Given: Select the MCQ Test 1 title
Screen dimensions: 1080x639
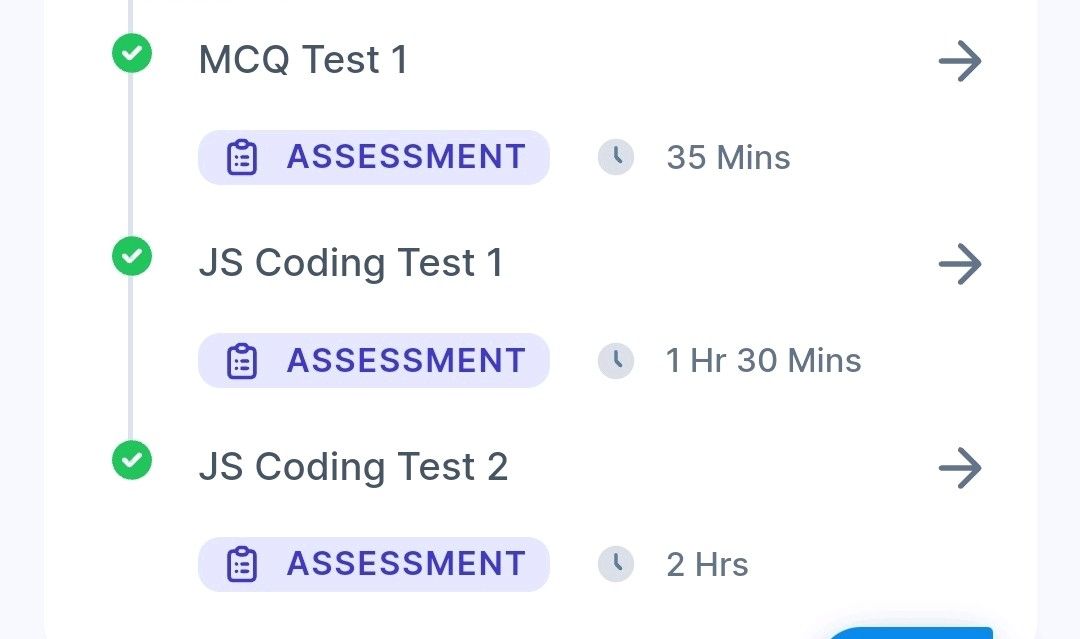Looking at the screenshot, I should tap(303, 59).
